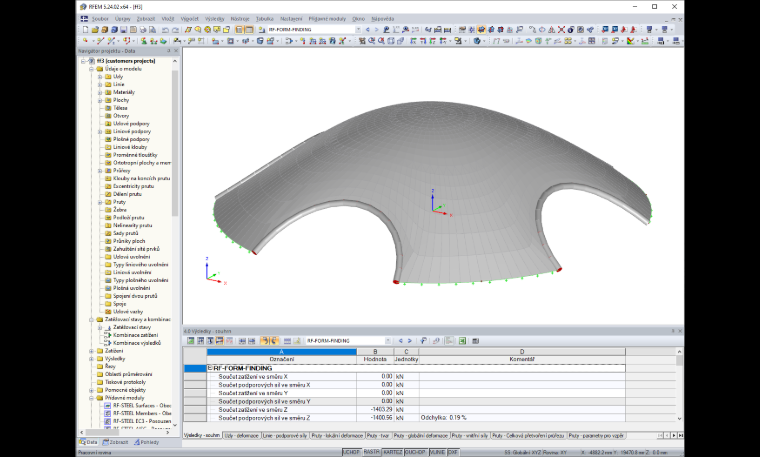Open the RF-FORM-FINDING dropdown in results table toolbar
The width and height of the screenshot is (760, 457).
coord(388,341)
